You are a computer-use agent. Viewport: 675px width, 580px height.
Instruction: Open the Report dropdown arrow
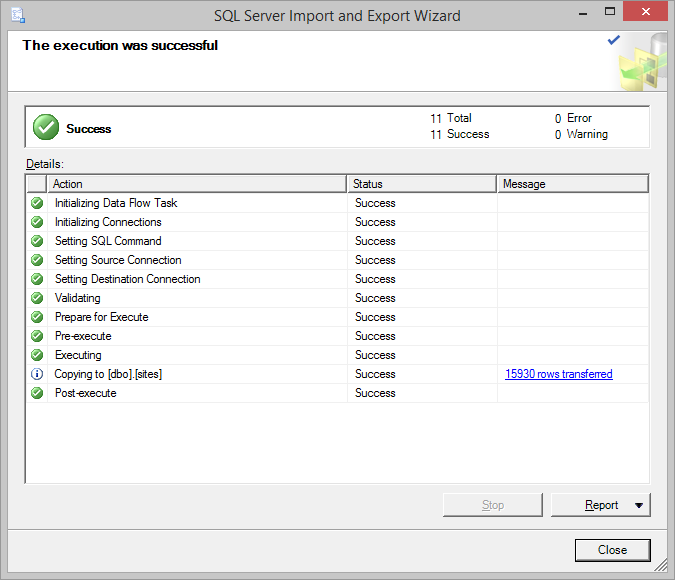coord(639,505)
